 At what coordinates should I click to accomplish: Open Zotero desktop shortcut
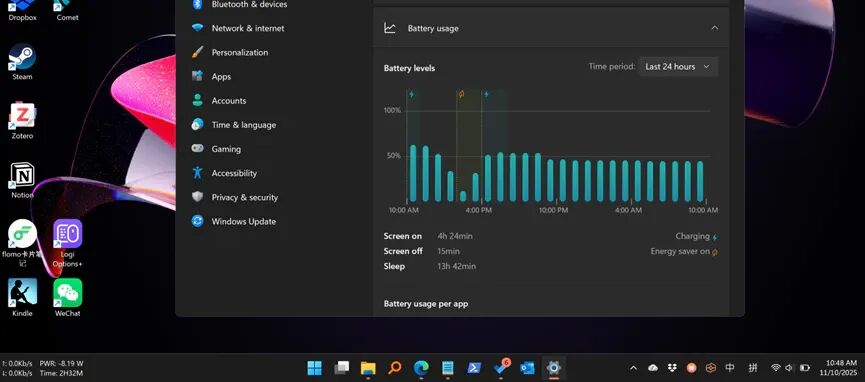[x=23, y=121]
